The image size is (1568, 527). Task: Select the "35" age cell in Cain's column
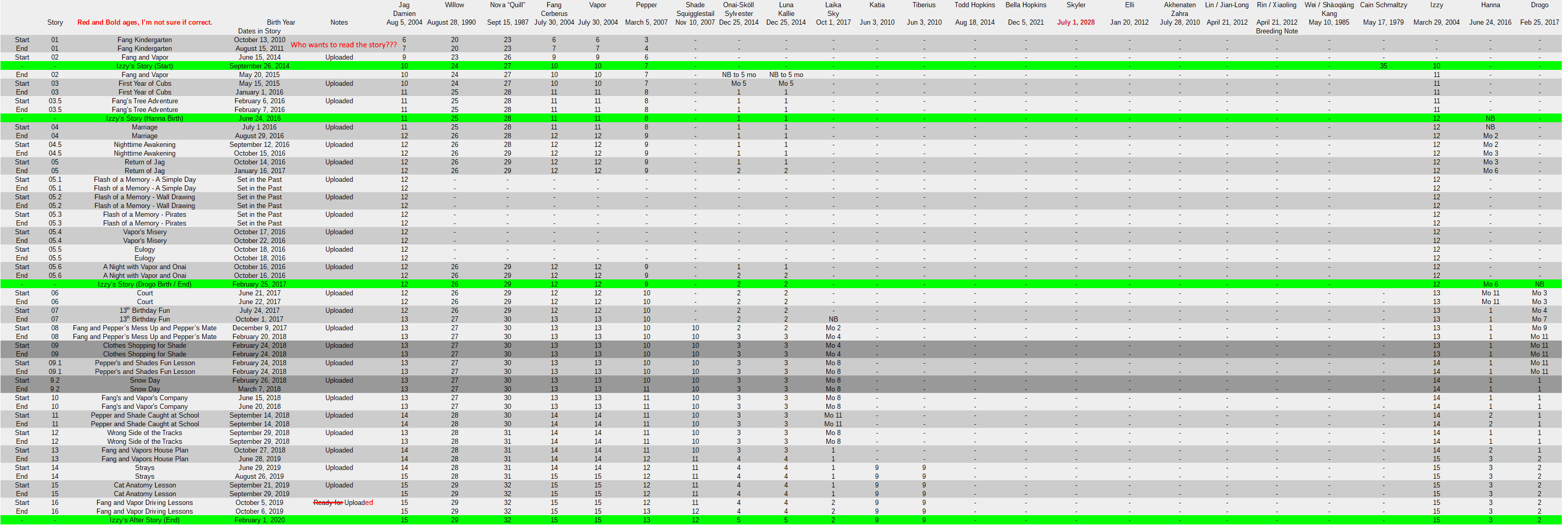[1383, 66]
